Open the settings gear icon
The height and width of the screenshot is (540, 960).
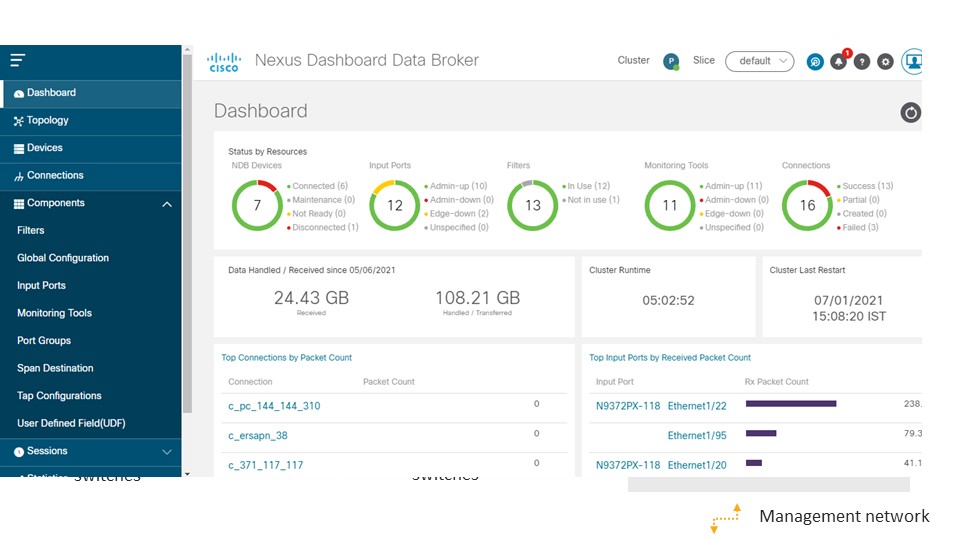point(885,61)
